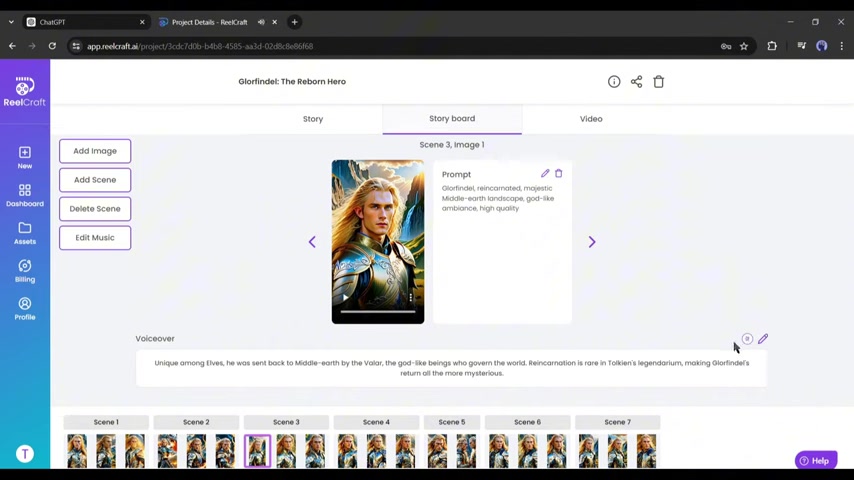Select the Scene 1 header

pos(106,422)
